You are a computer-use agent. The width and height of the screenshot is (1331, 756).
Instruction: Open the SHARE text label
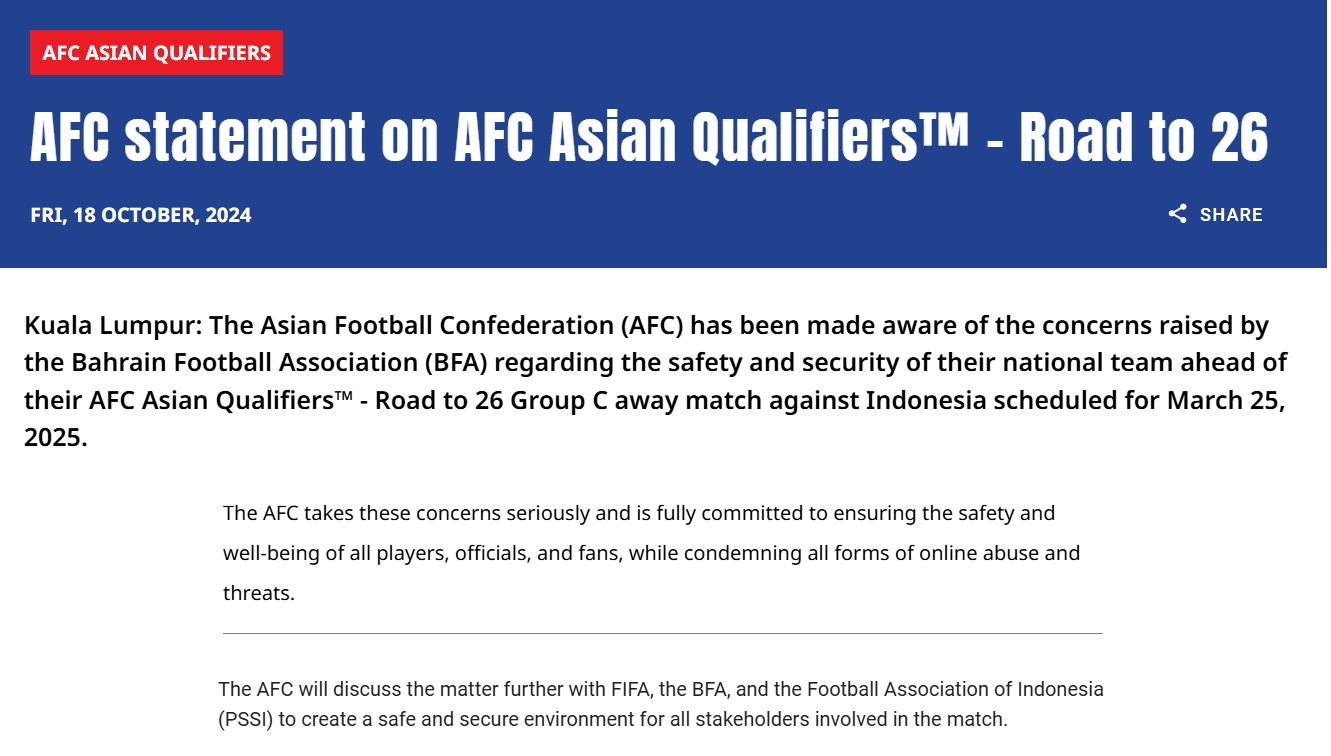coord(1231,215)
